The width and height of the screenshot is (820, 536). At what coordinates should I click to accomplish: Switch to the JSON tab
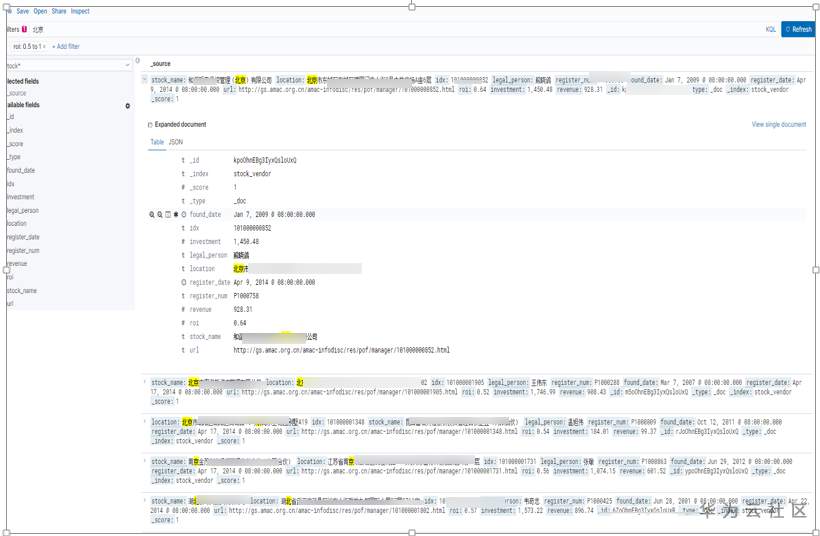point(176,142)
